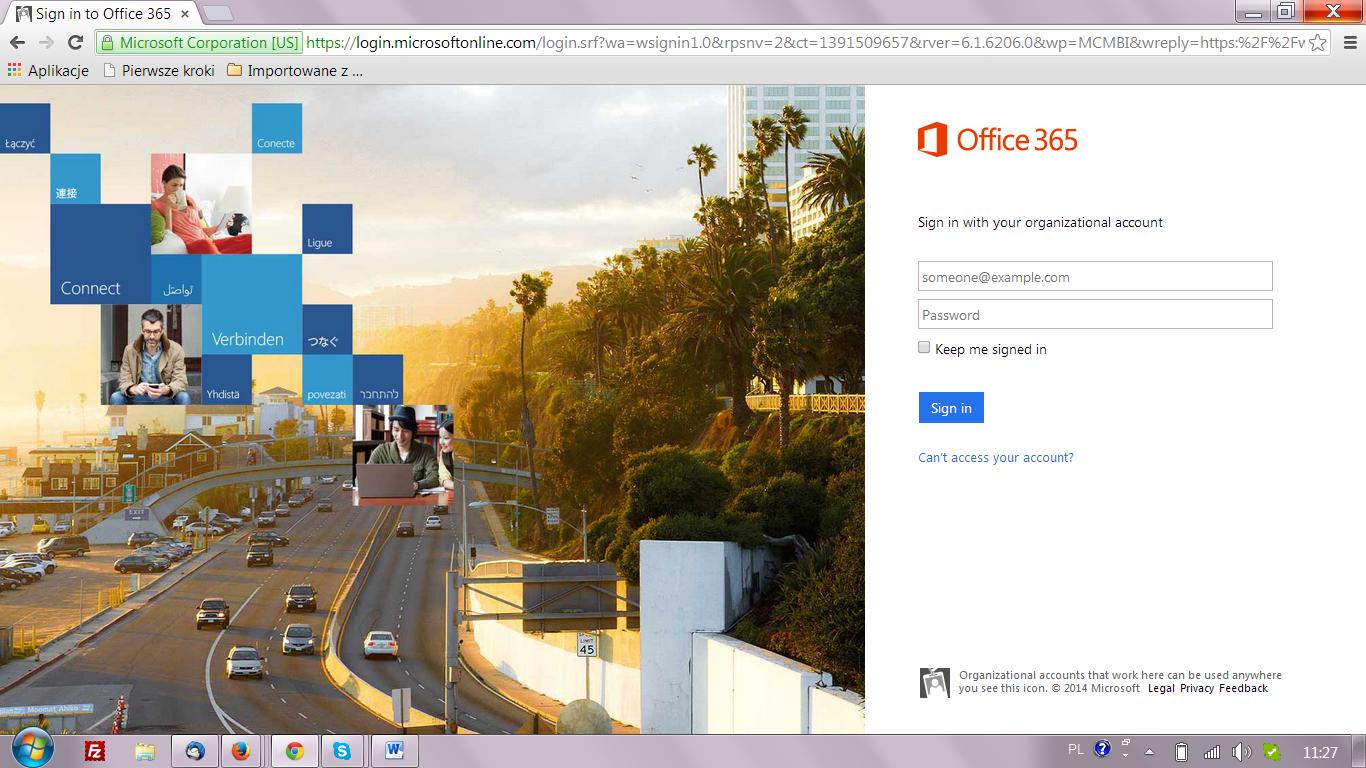Click the browser forward arrow
Image resolution: width=1366 pixels, height=768 pixels.
[46, 42]
